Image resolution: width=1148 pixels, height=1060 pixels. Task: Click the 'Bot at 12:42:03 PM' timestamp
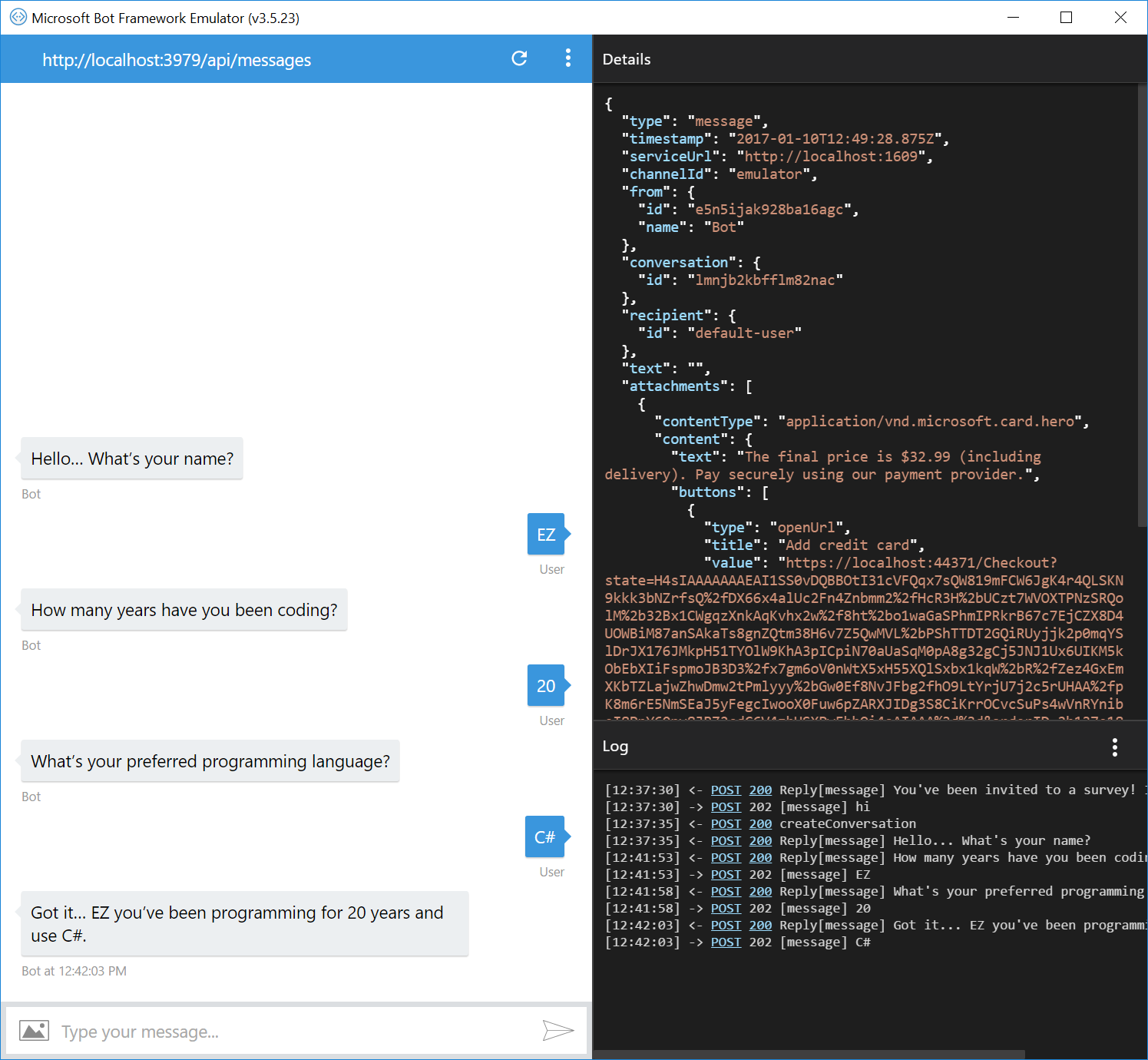pos(74,971)
